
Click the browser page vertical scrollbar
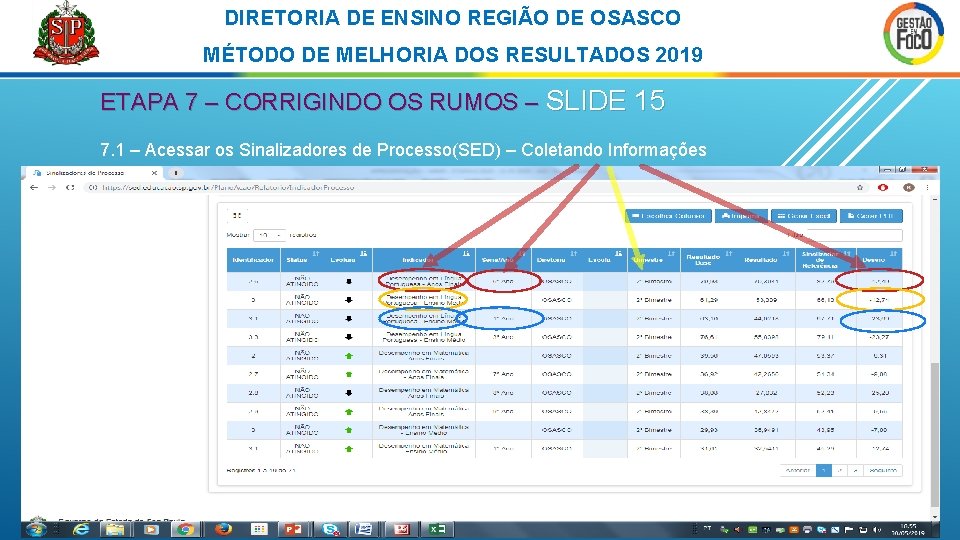[934, 433]
